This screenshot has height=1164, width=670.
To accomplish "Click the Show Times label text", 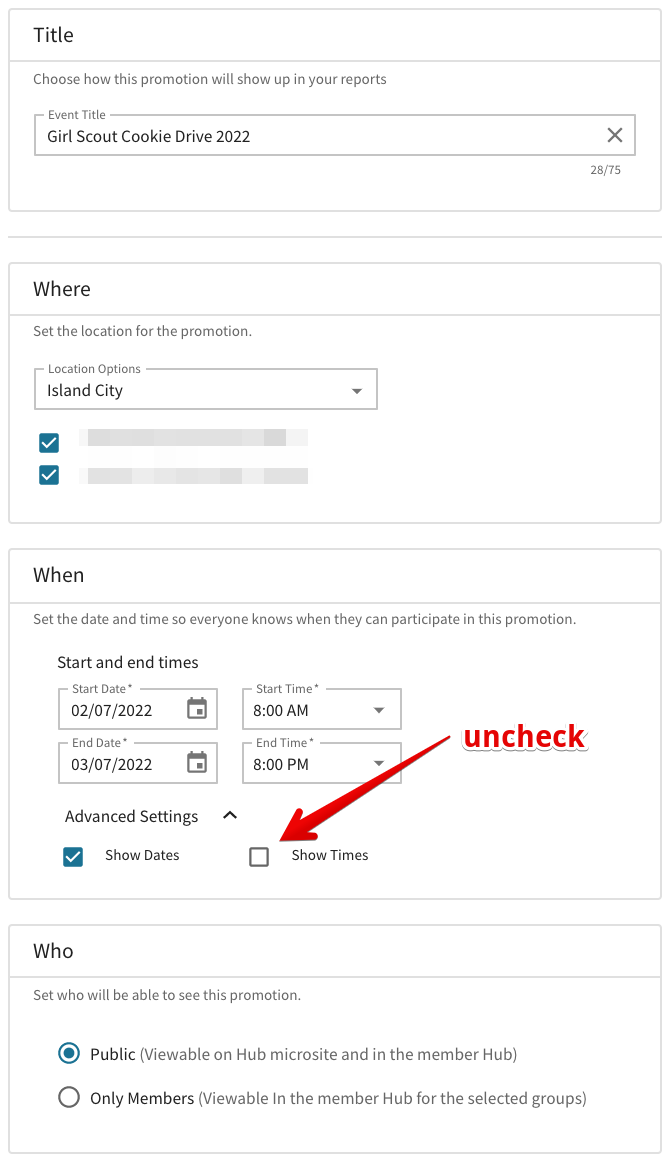I will coord(330,855).
